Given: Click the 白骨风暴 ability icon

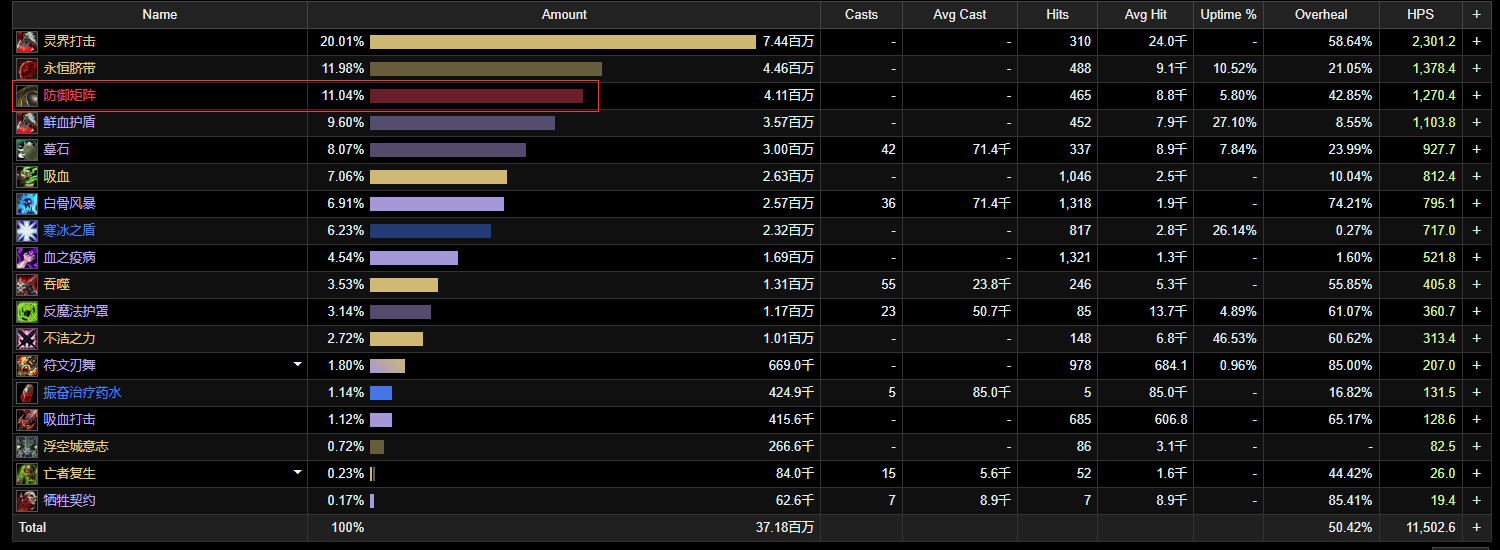Looking at the screenshot, I should point(27,204).
